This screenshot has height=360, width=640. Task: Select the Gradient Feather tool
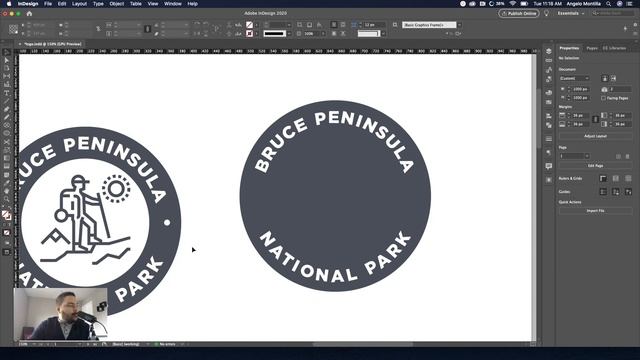click(7, 167)
